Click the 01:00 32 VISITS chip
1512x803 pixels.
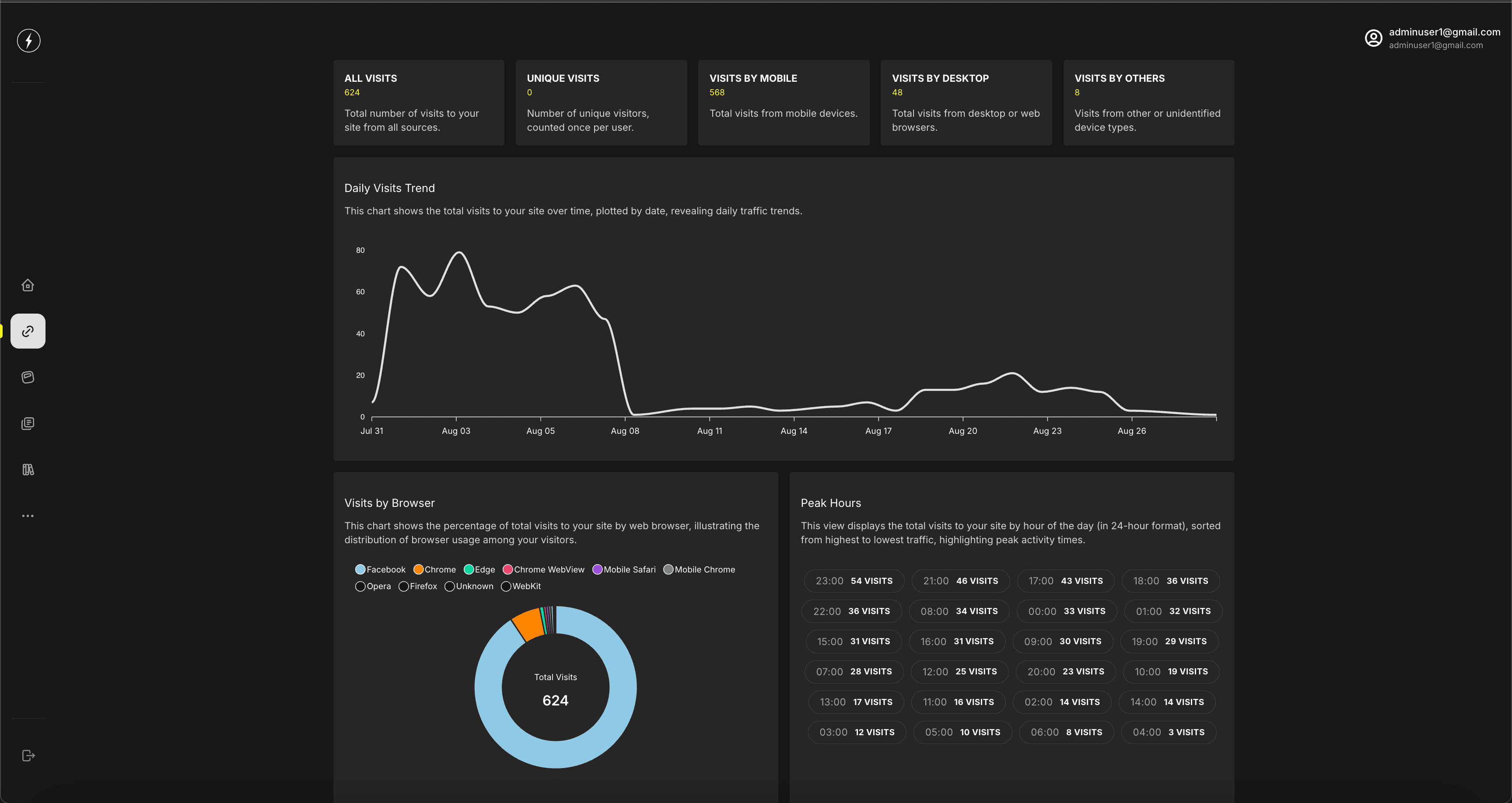click(x=1173, y=611)
